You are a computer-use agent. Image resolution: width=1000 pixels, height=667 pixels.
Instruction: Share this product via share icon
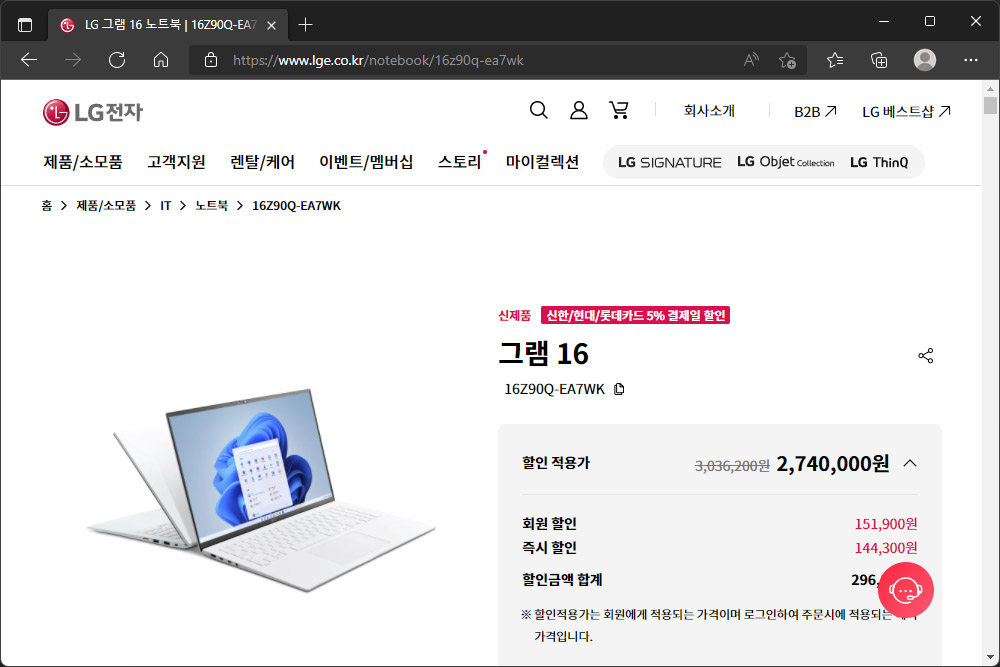click(925, 356)
